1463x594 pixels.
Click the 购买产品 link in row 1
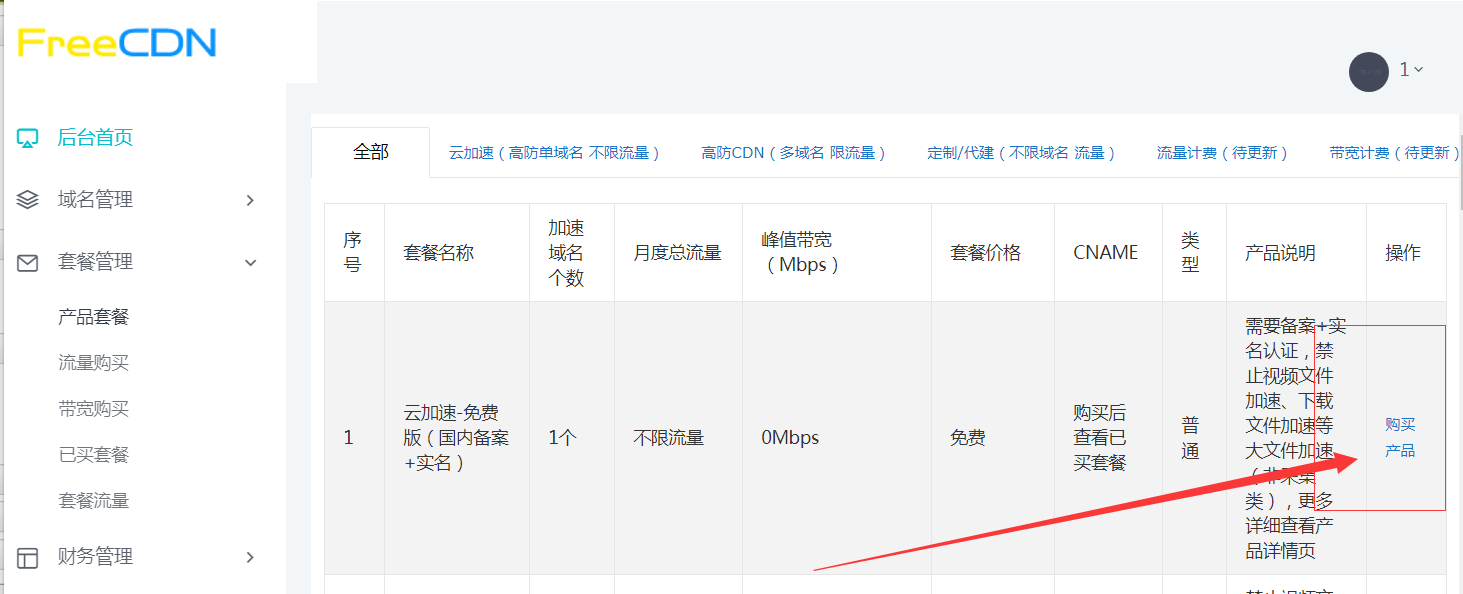[1400, 438]
